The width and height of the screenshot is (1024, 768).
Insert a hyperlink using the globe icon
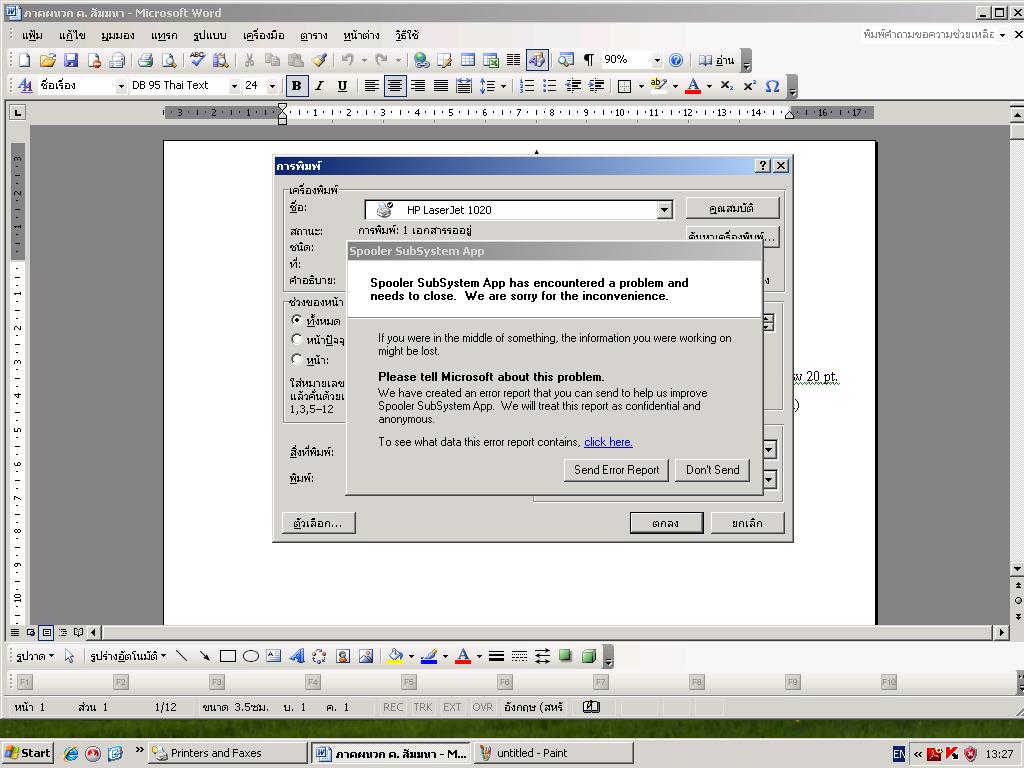pyautogui.click(x=421, y=60)
